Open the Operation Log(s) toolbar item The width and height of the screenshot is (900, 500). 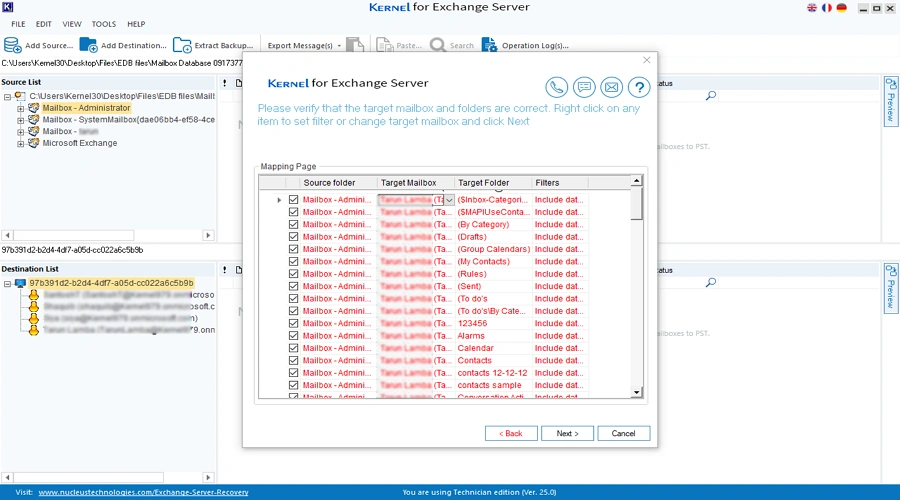point(489,45)
